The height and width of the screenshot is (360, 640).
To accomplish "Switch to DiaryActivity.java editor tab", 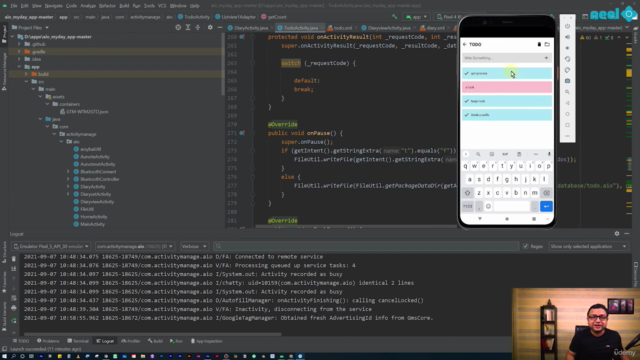I will pyautogui.click(x=248, y=28).
